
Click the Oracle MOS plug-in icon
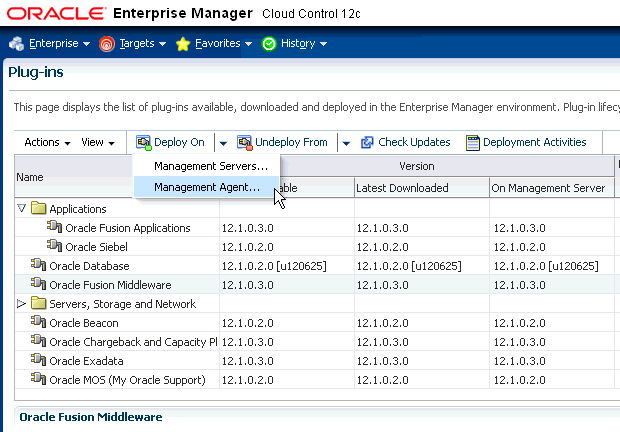click(38, 378)
